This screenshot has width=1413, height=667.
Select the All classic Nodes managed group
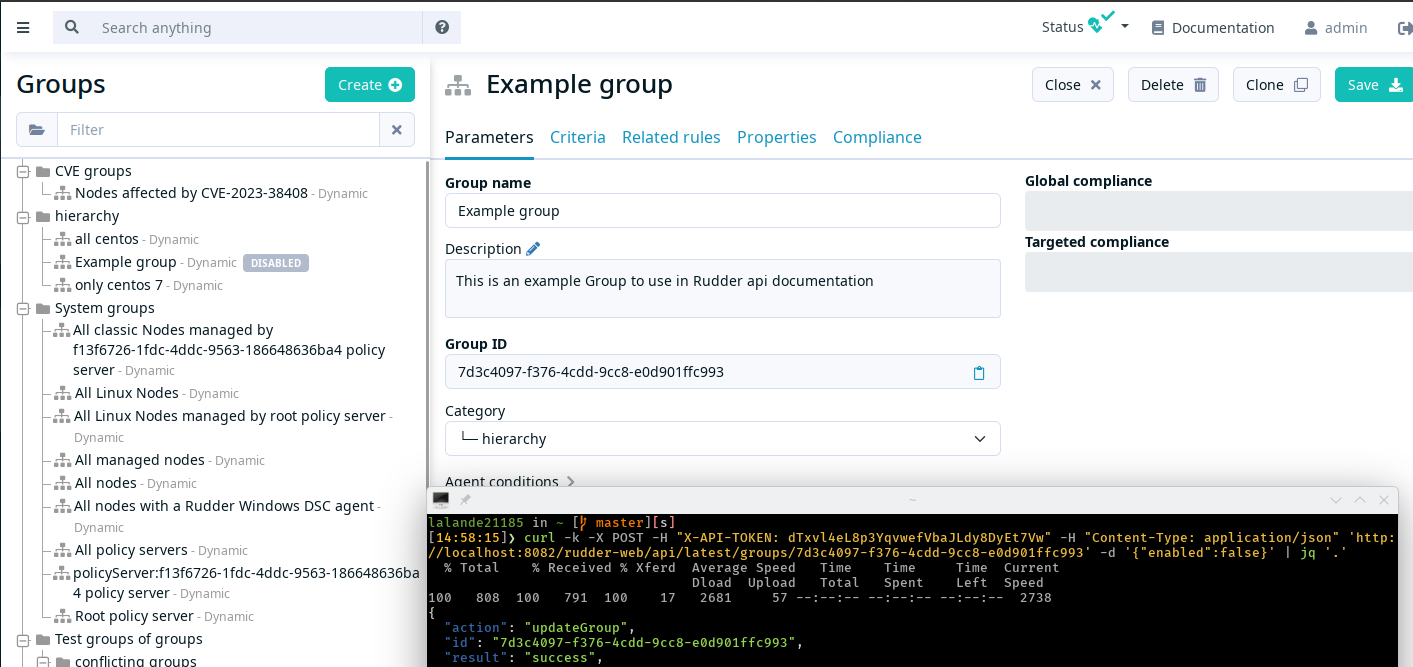[x=229, y=350]
